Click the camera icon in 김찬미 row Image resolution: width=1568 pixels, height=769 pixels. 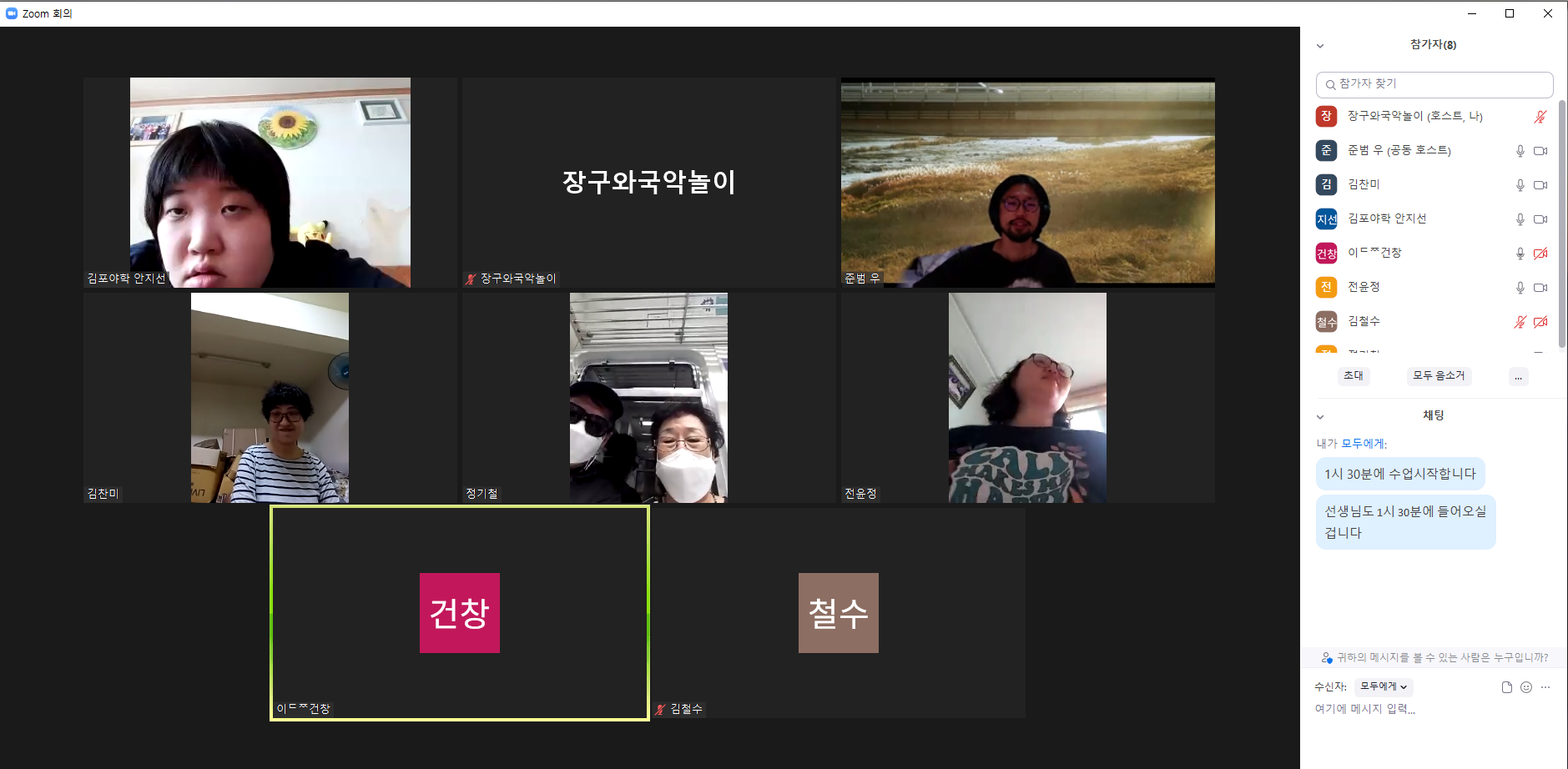click(1540, 185)
